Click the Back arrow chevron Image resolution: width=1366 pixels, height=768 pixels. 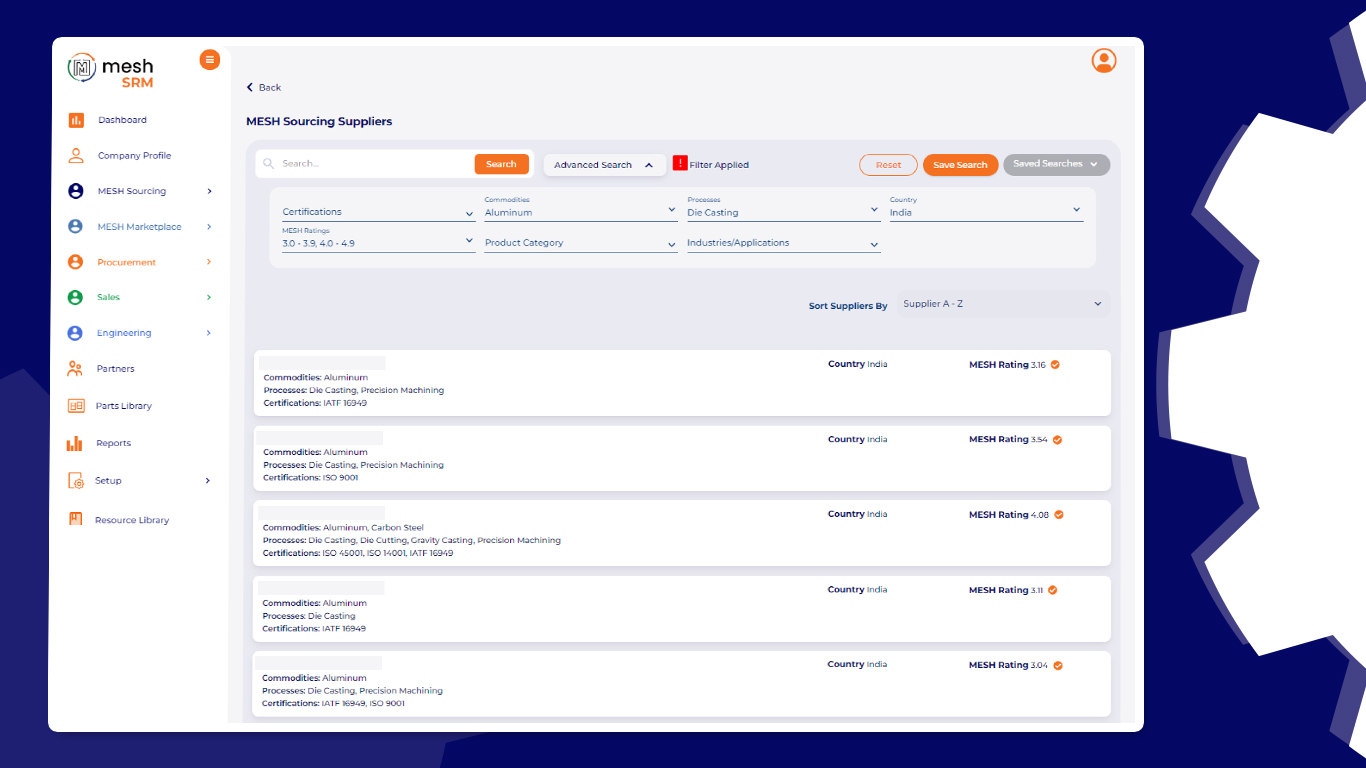(250, 88)
